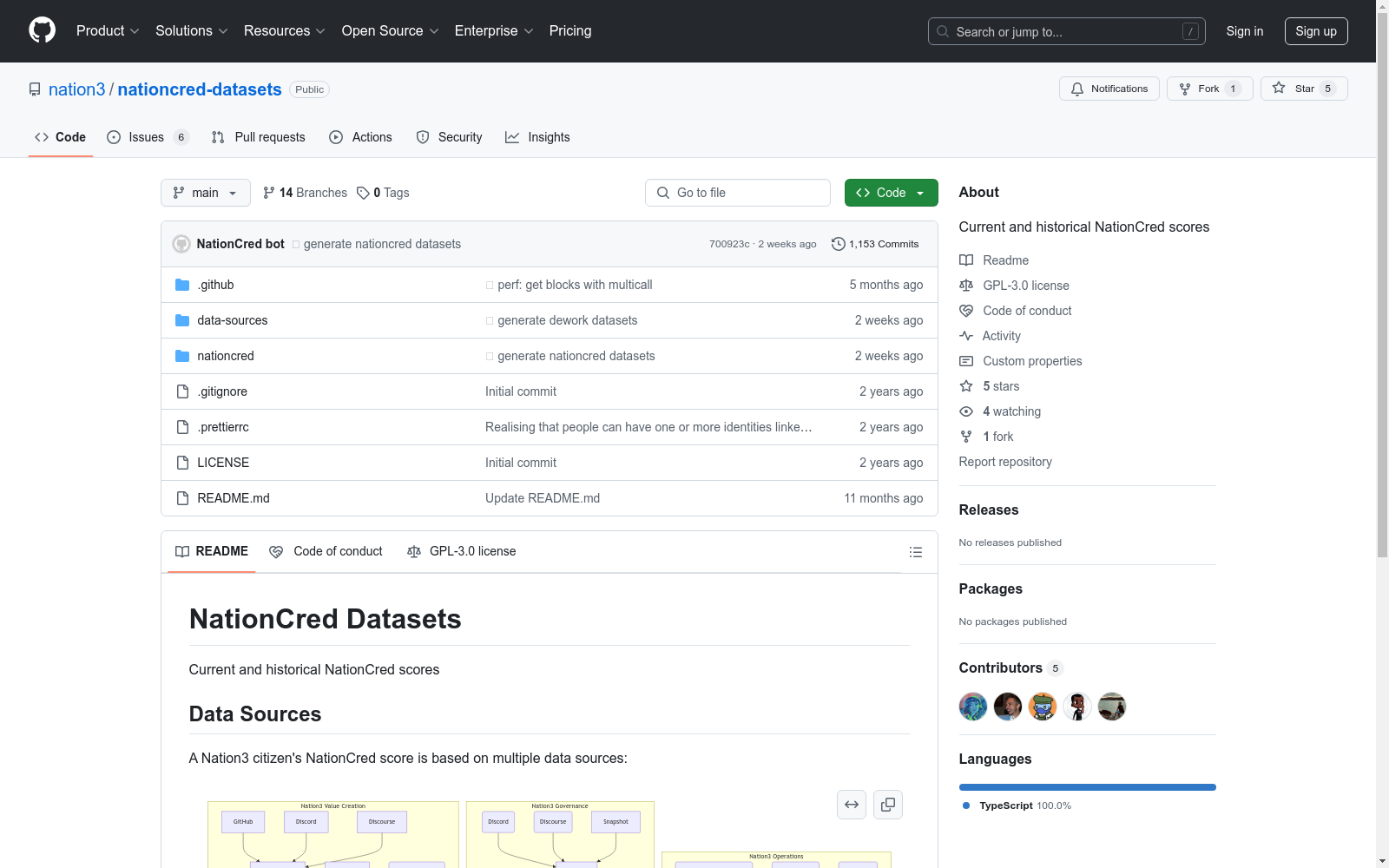
Task: Click the LICENSE file icon
Action: 182,463
